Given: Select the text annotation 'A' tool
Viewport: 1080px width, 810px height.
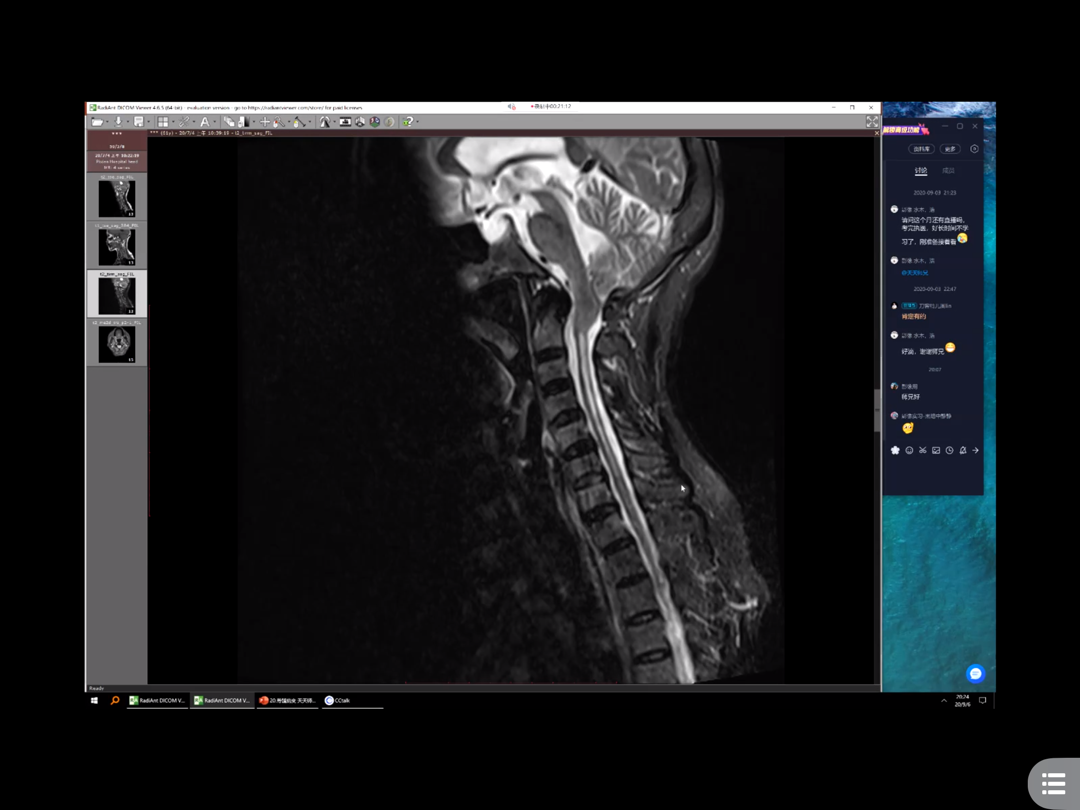Looking at the screenshot, I should [x=204, y=122].
